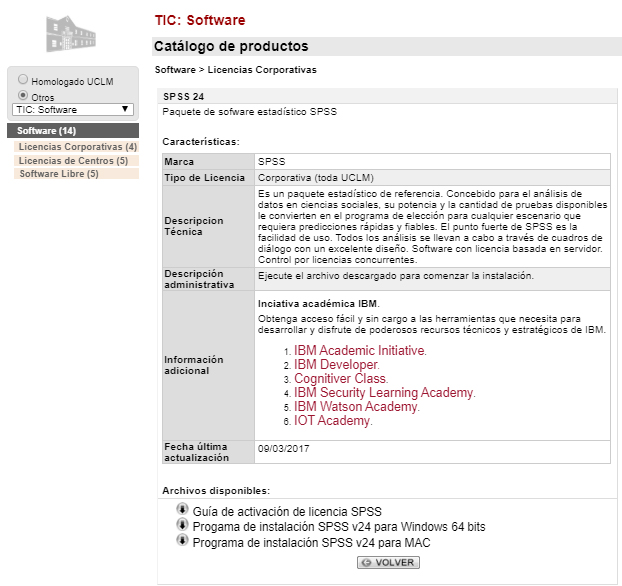This screenshot has width=622, height=586.
Task: Open the TIC: Software dropdown
Action: [73, 110]
